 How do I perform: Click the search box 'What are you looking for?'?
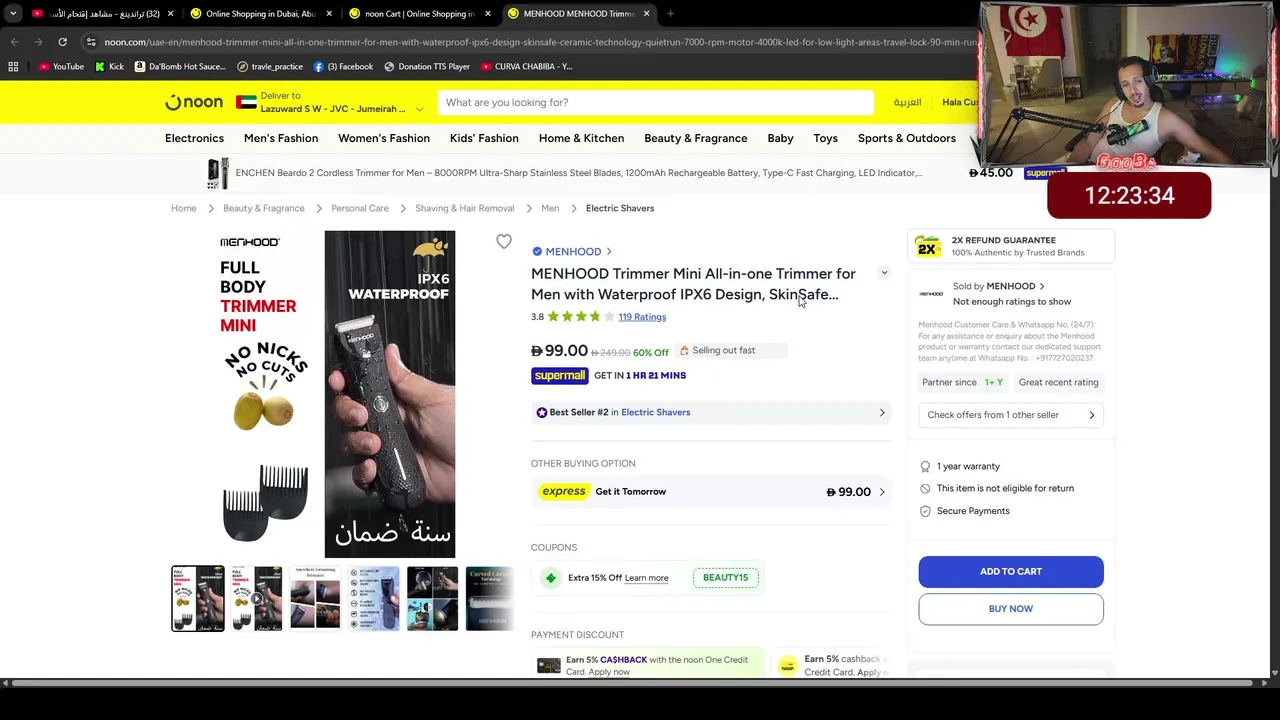click(x=655, y=102)
